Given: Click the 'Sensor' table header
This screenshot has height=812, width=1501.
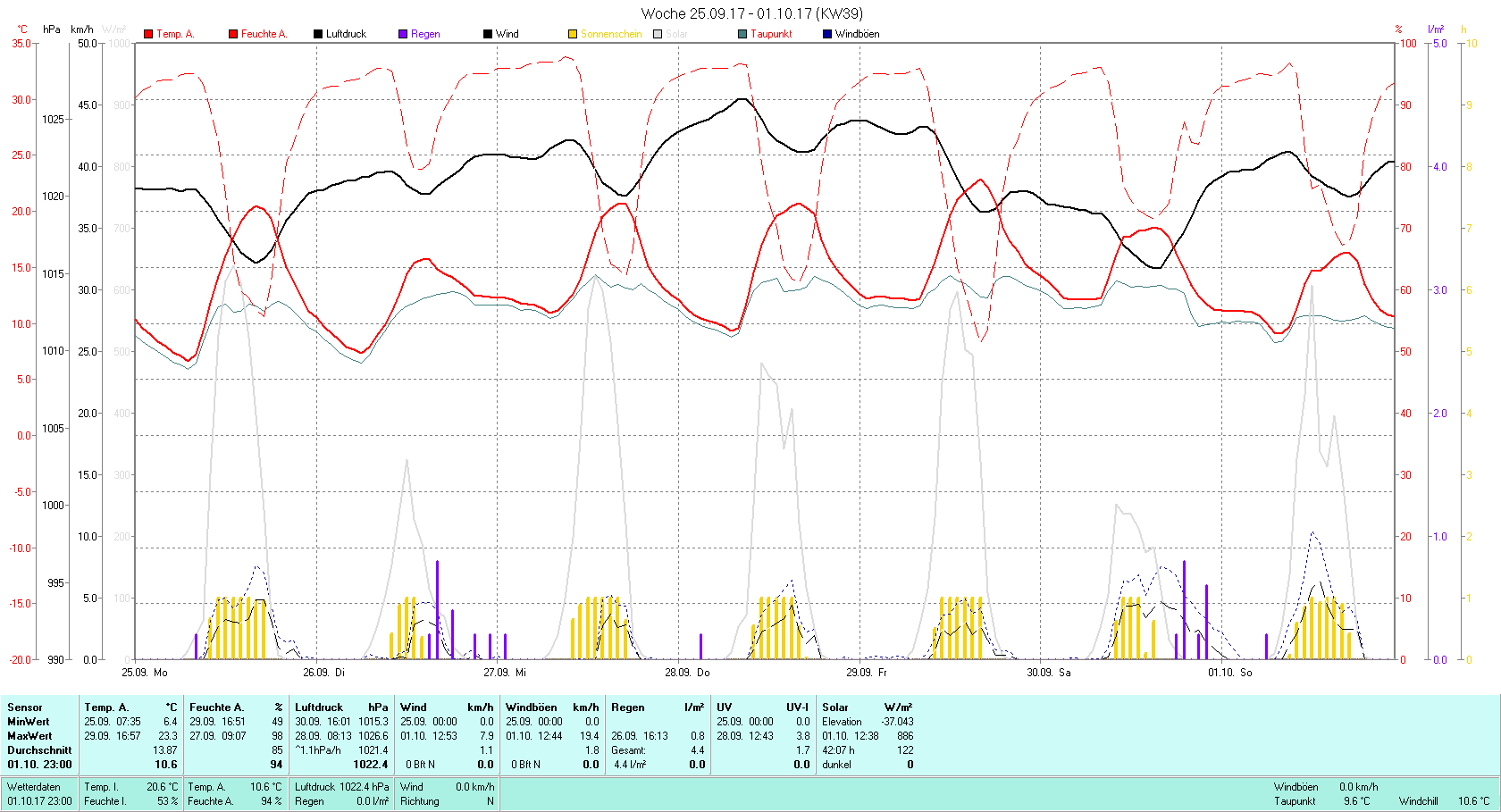Looking at the screenshot, I should pos(25,707).
